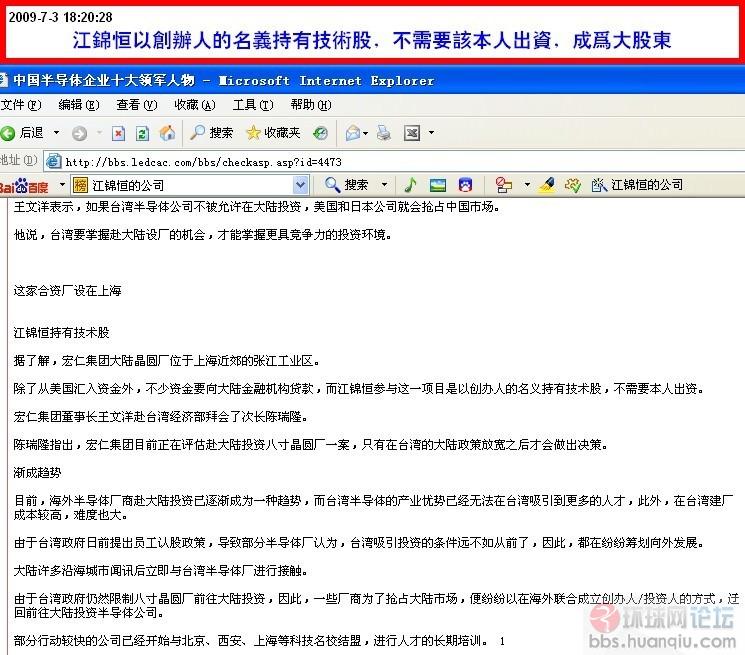Image resolution: width=745 pixels, height=655 pixels.
Task: Open the Back history dropdown arrow
Action: (57, 133)
